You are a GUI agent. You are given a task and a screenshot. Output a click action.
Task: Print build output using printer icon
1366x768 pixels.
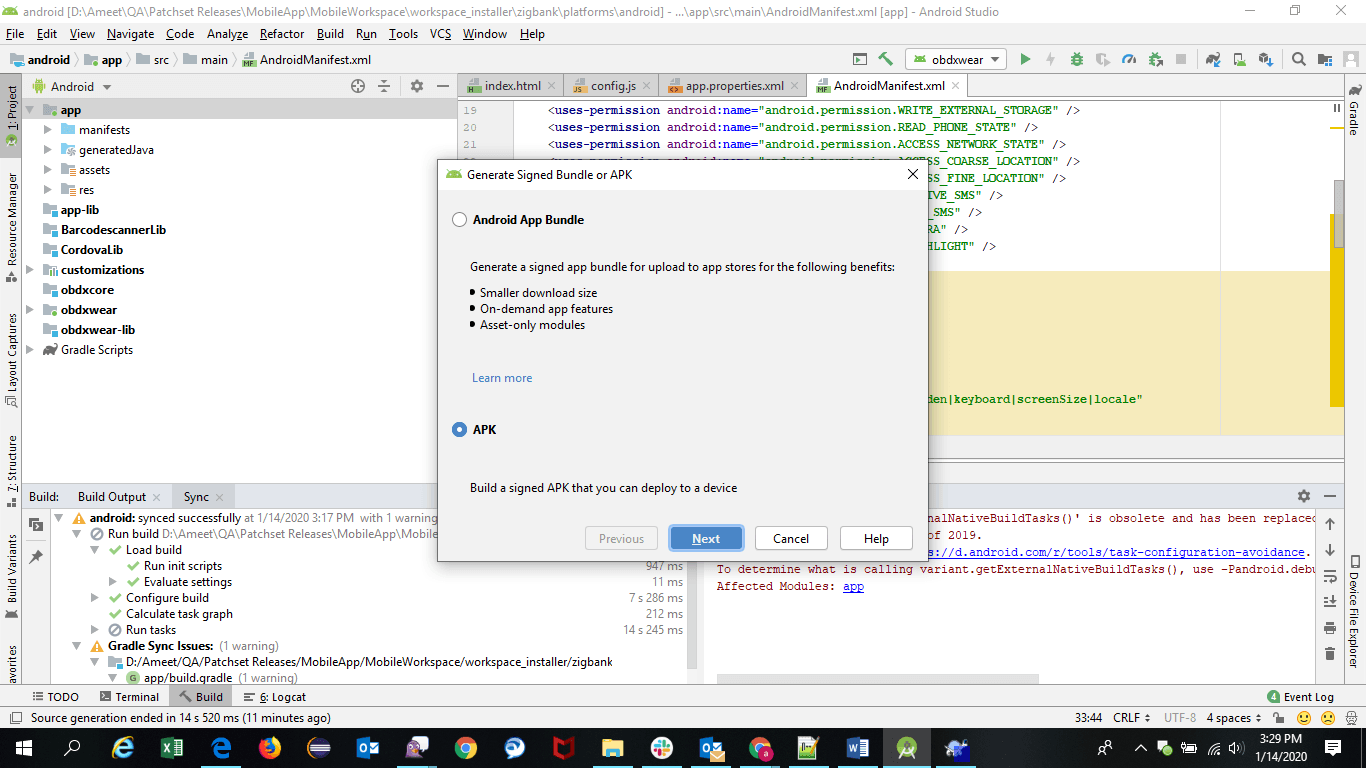click(1330, 628)
